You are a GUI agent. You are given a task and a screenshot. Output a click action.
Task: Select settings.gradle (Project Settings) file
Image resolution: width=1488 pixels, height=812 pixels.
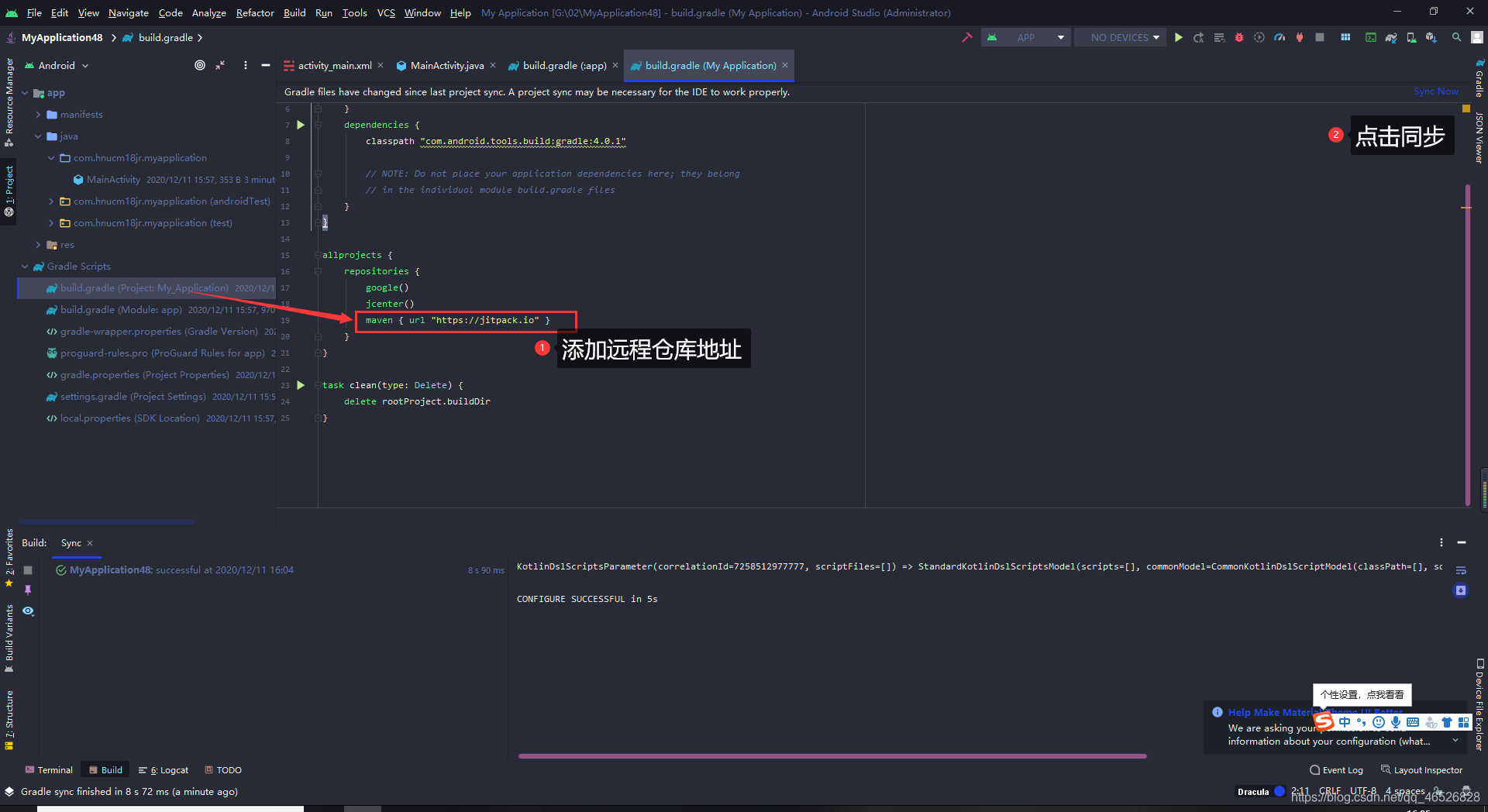click(x=146, y=397)
